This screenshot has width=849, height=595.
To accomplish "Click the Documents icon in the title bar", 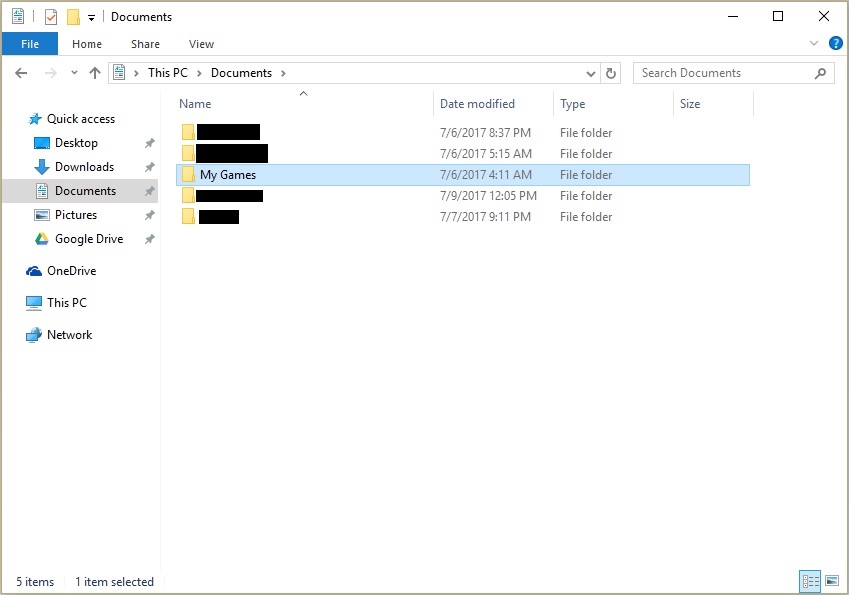I will tap(18, 17).
